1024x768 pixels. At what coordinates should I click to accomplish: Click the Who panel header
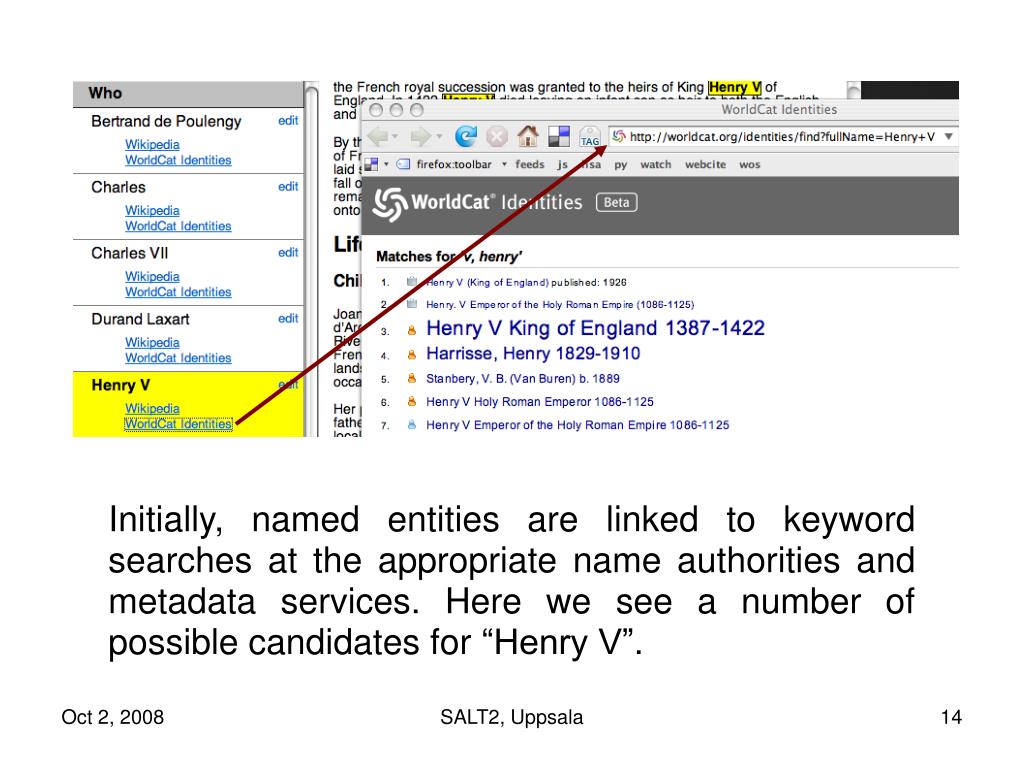point(188,94)
